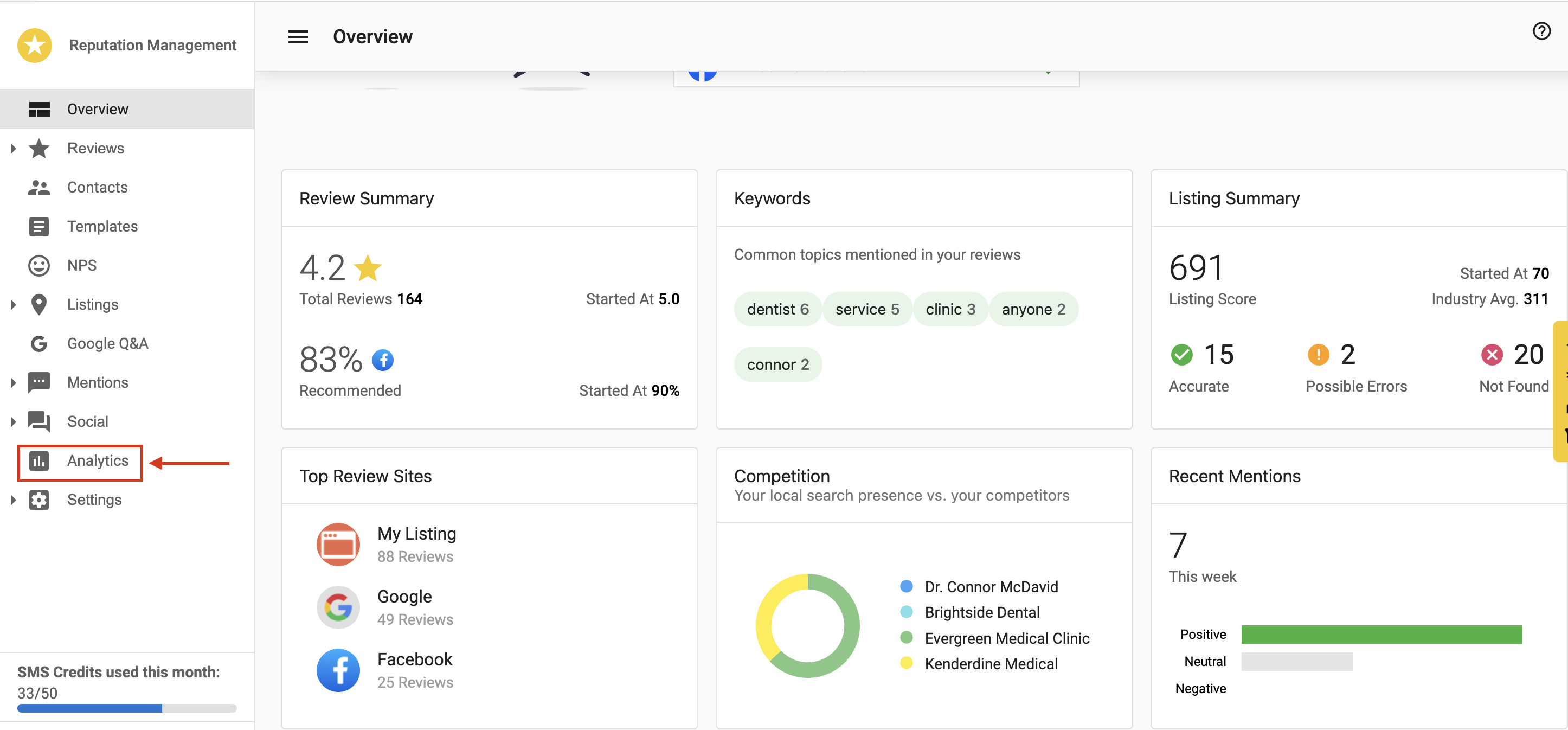Viewport: 1568px width, 730px height.
Task: Expand the Mentions sidebar section
Action: point(13,382)
